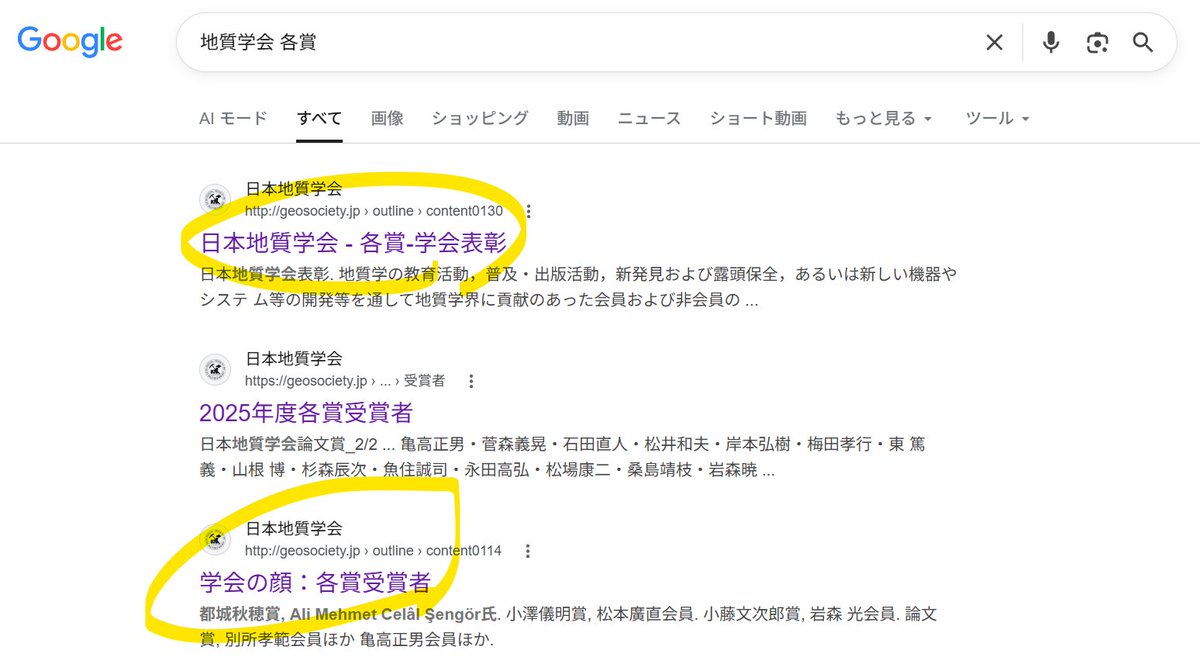
Task: Open the Google logo homepage link
Action: pyautogui.click(x=70, y=41)
